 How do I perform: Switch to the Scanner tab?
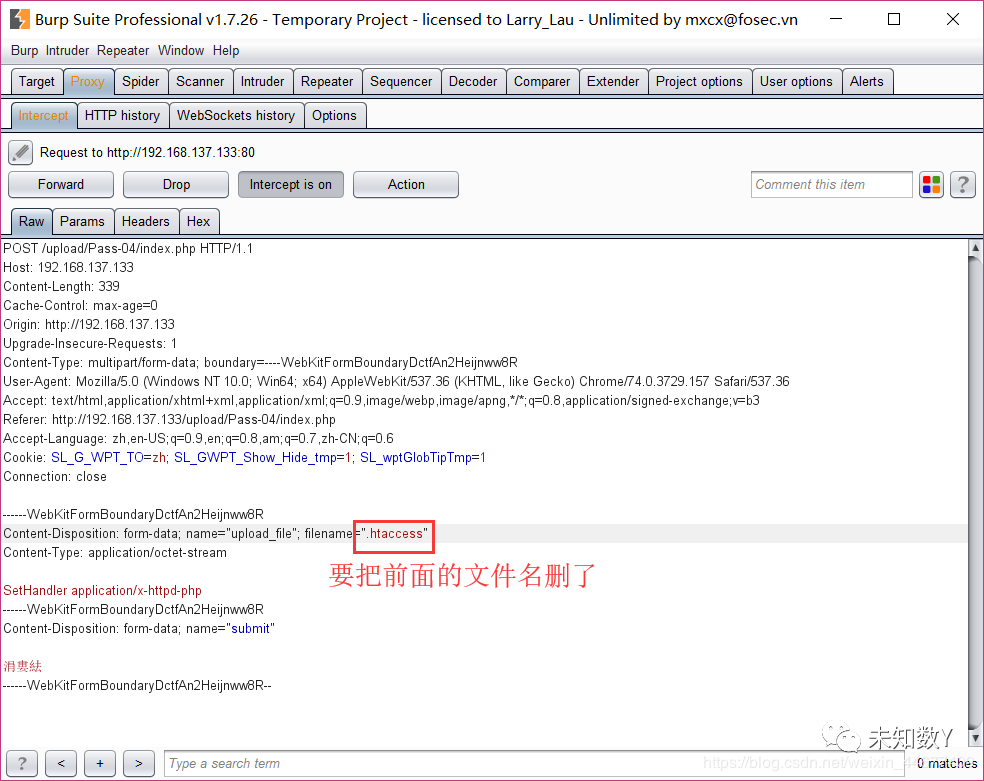(x=200, y=82)
